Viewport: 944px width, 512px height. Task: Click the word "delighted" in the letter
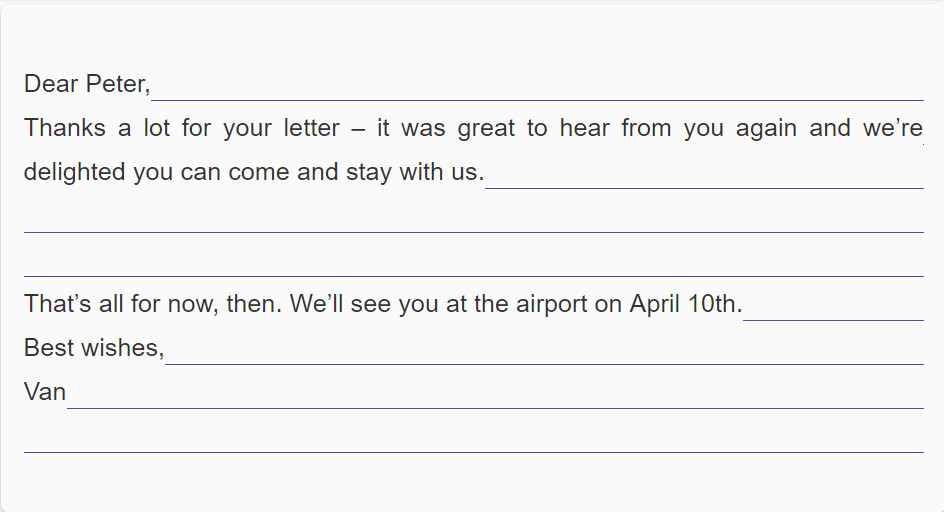click(x=75, y=172)
